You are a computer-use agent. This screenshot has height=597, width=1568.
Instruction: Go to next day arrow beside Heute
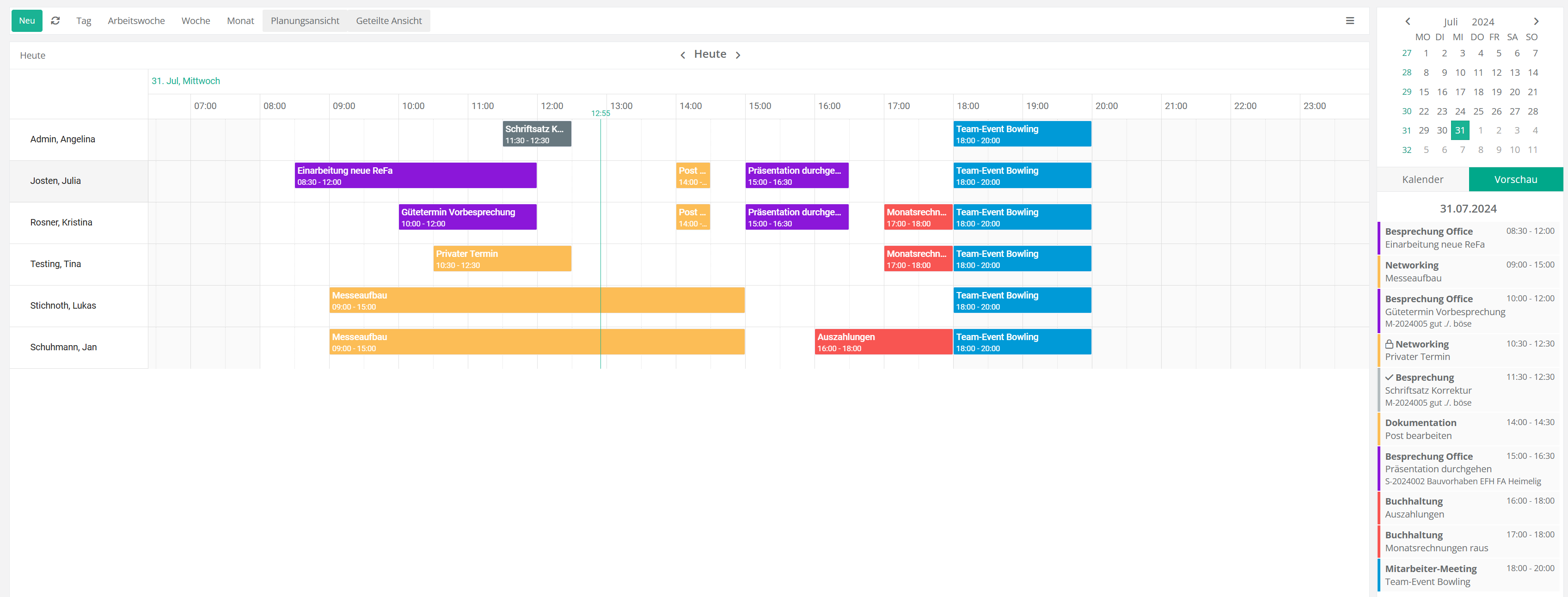[x=738, y=55]
